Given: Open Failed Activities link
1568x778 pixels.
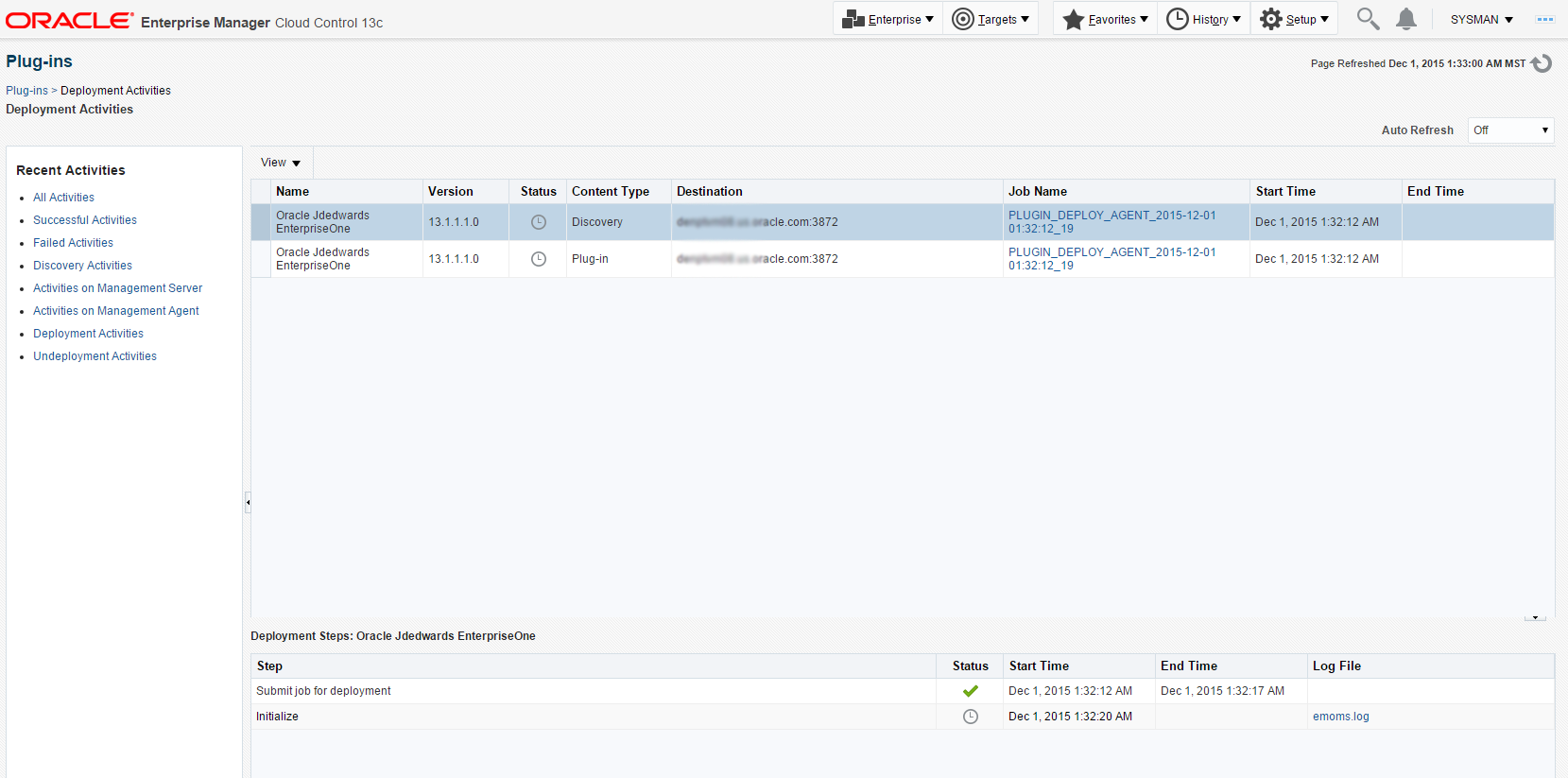Looking at the screenshot, I should tap(73, 243).
